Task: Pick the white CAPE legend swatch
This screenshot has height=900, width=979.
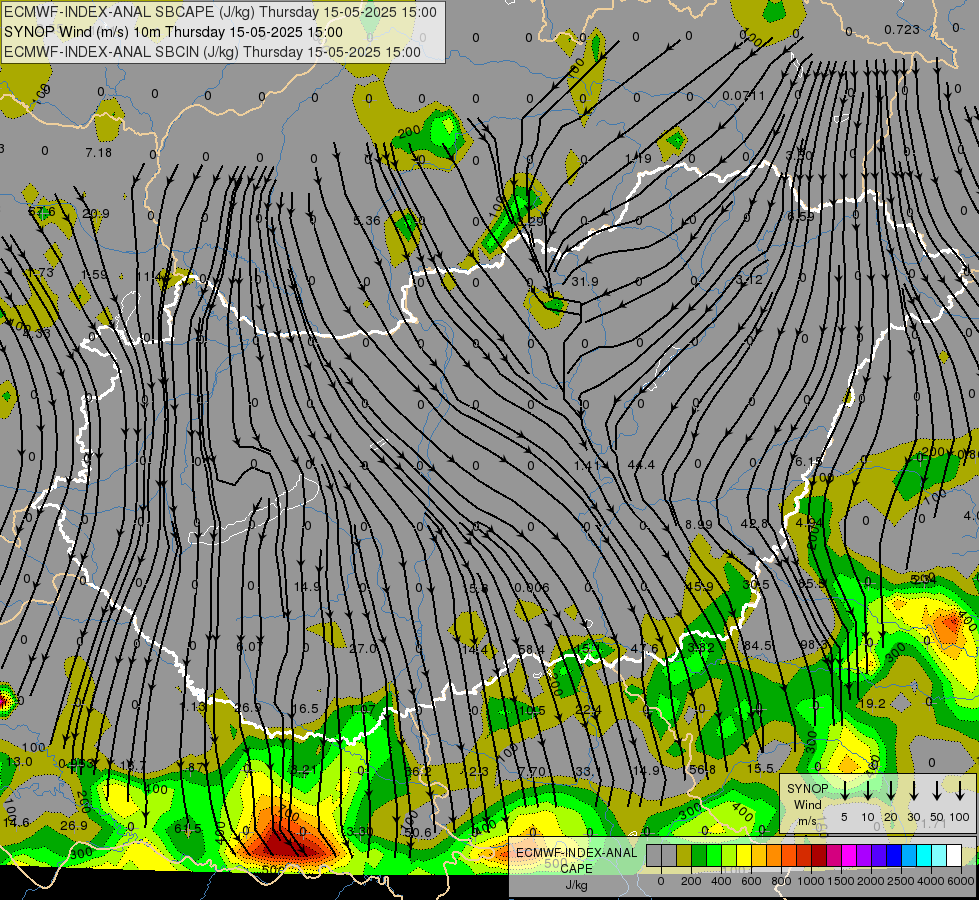Action: click(x=954, y=855)
